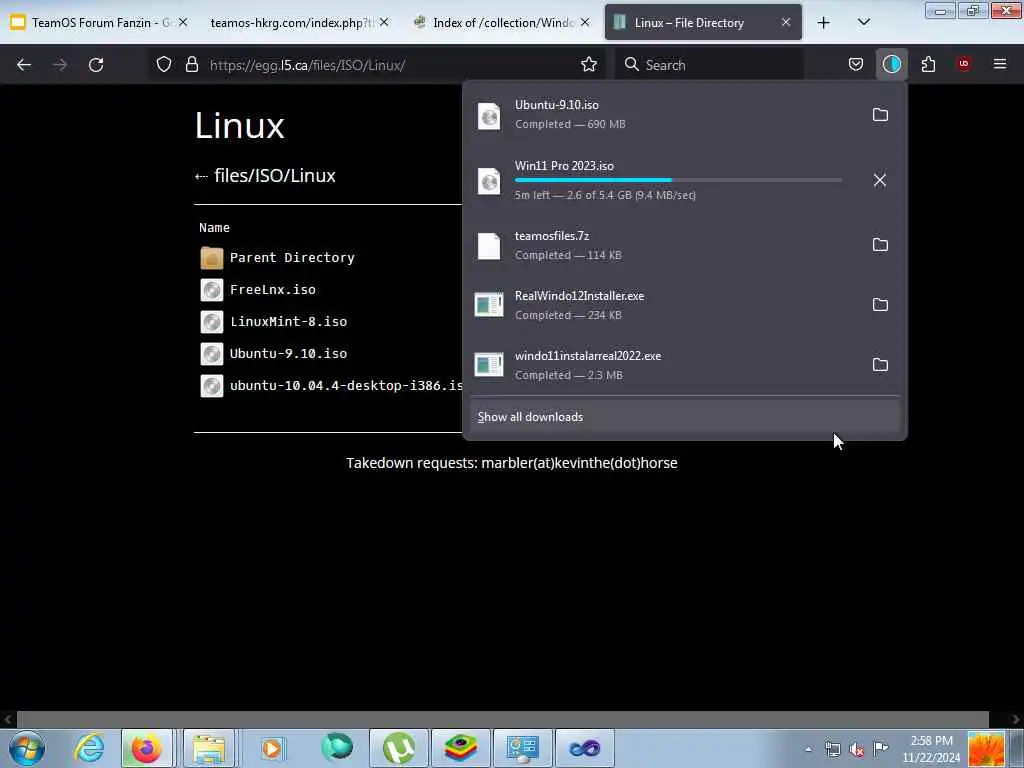This screenshot has width=1024, height=768.
Task: Close the Linux – File Directory tab
Action: click(786, 23)
